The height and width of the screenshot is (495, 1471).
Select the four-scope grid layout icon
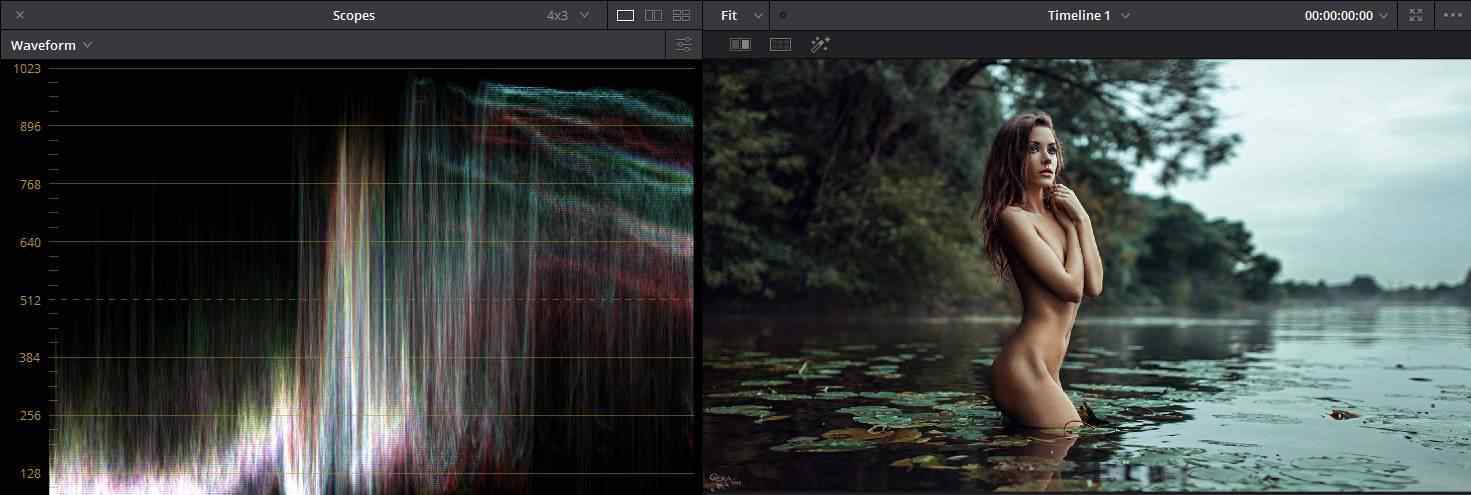click(x=681, y=15)
